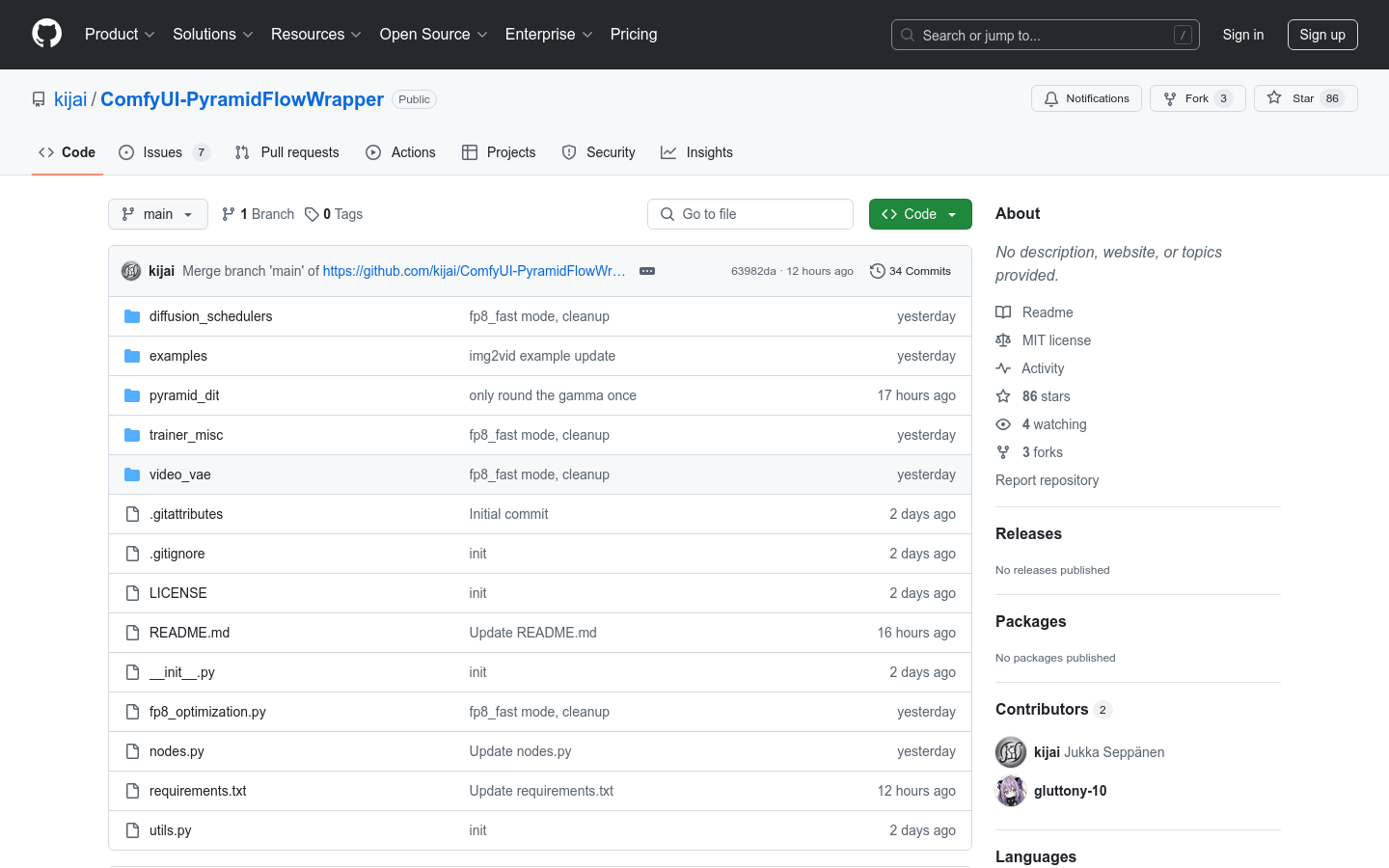Open the 34 Commits link
1389x868 pixels.
911,271
